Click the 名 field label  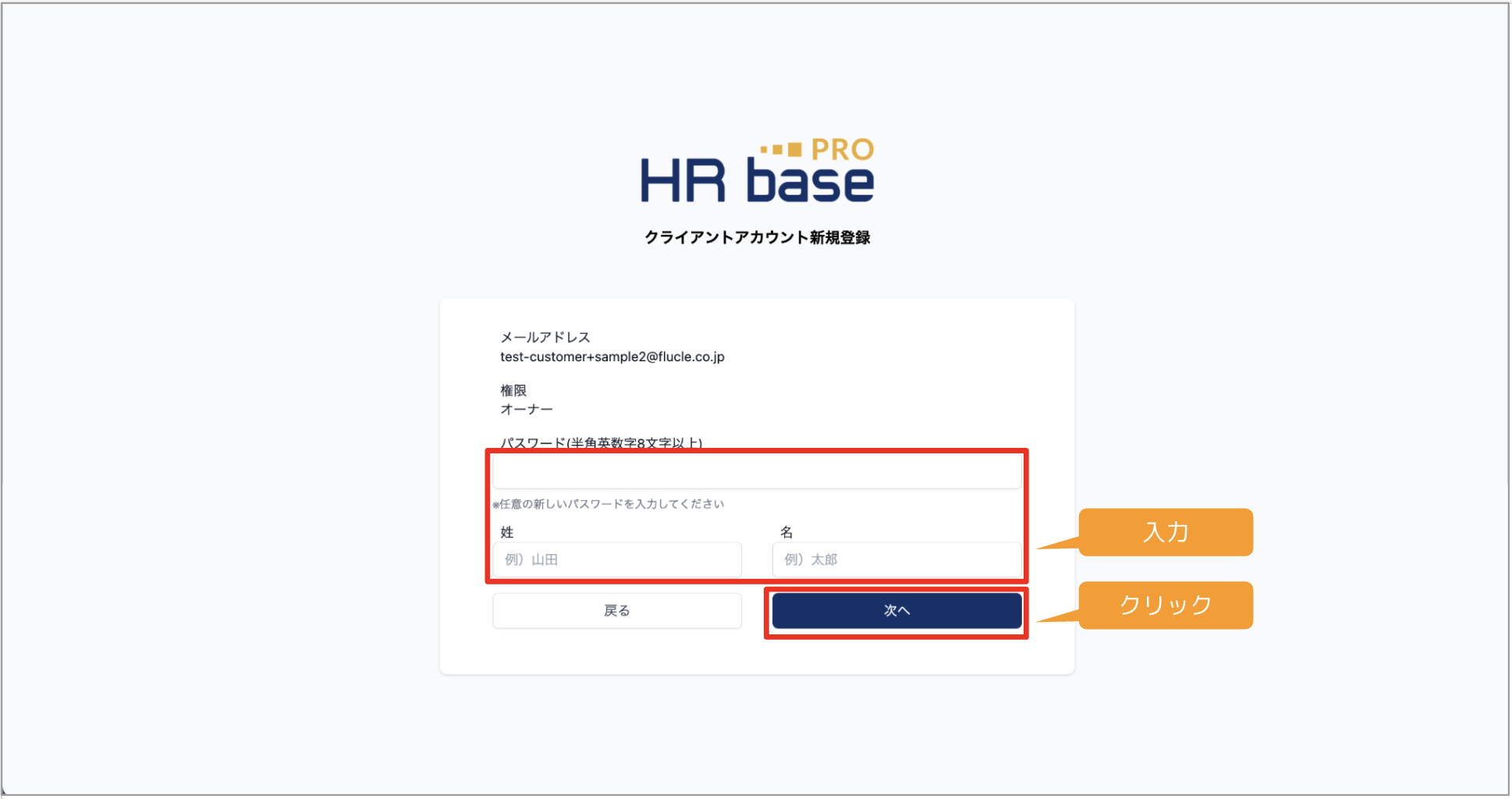(x=786, y=532)
